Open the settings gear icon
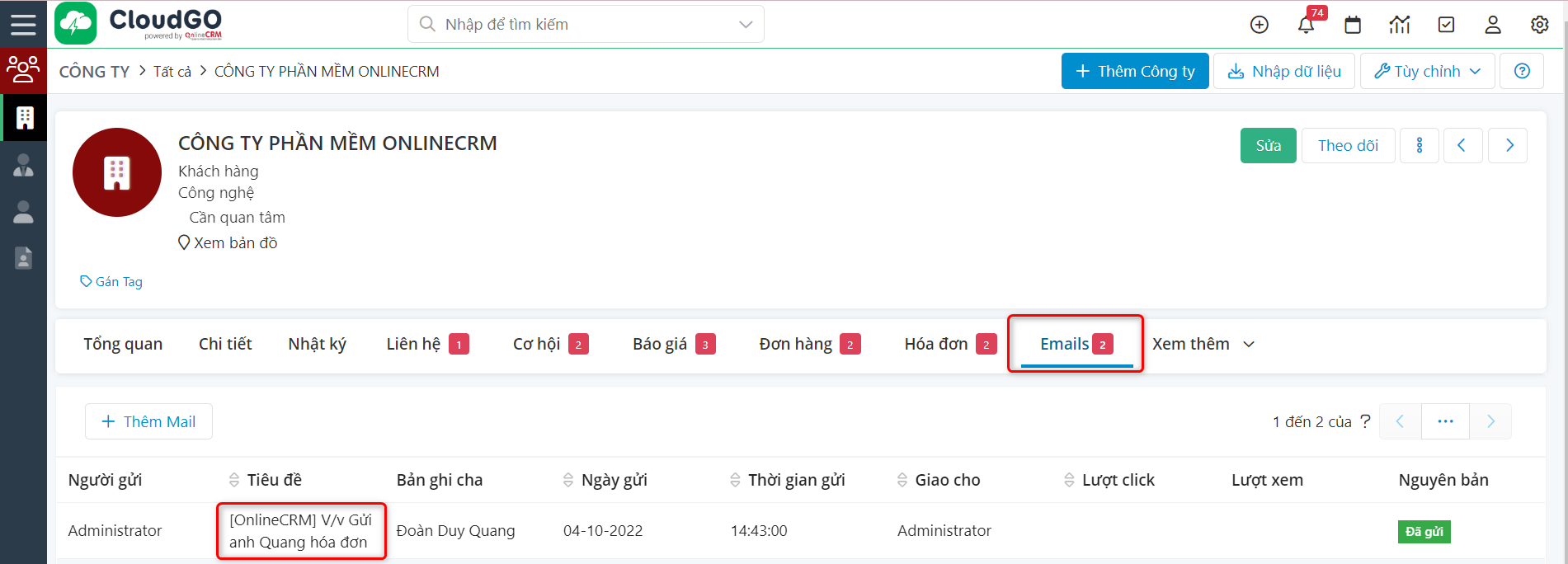The width and height of the screenshot is (1568, 564). coord(1539,25)
